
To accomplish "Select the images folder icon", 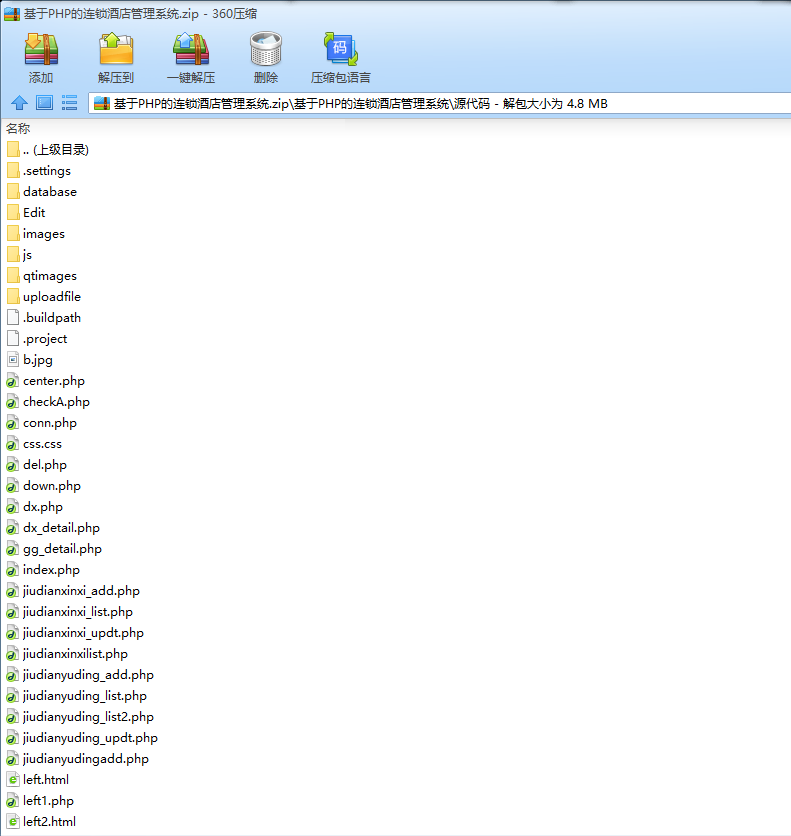I will [x=13, y=234].
